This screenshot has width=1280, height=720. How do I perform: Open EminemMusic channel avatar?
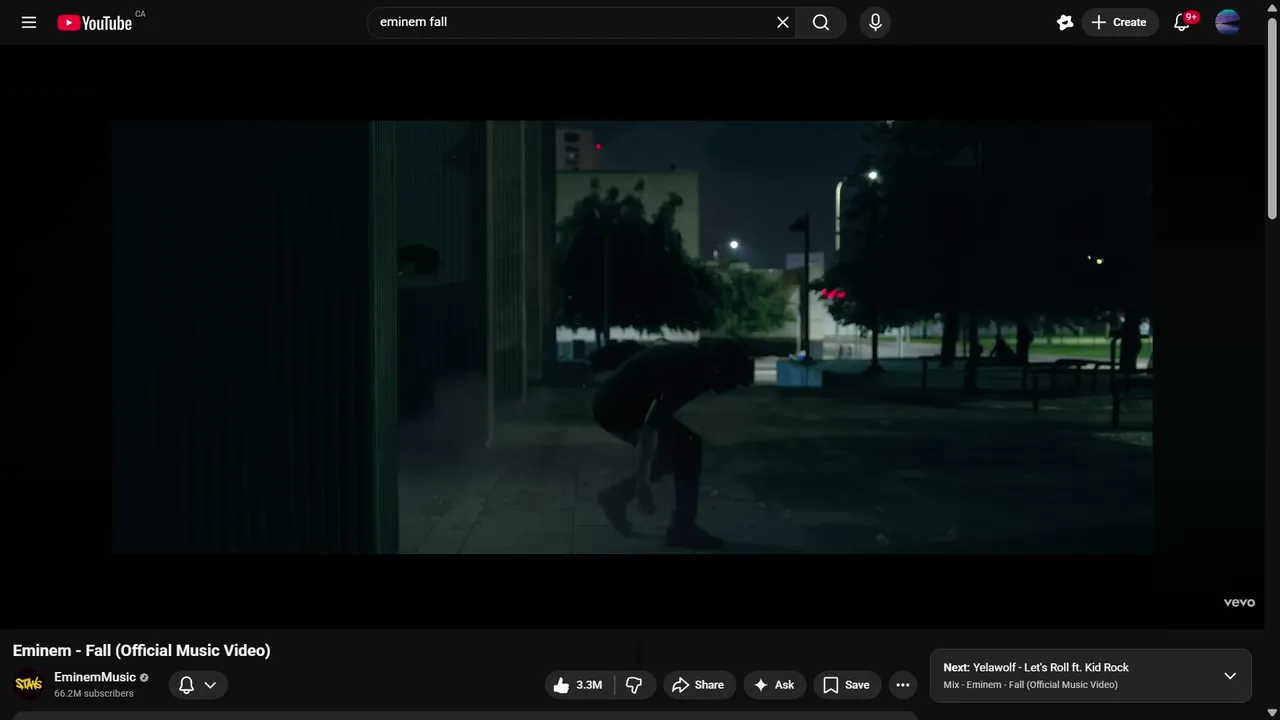(29, 685)
